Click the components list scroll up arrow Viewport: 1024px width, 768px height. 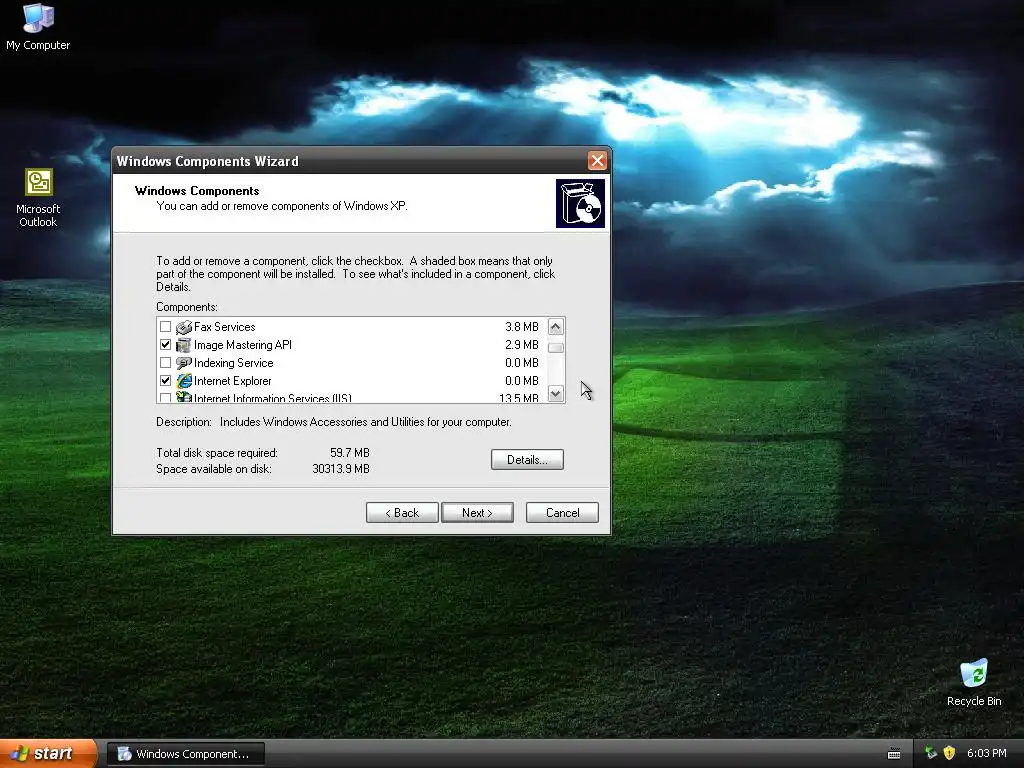click(x=556, y=327)
